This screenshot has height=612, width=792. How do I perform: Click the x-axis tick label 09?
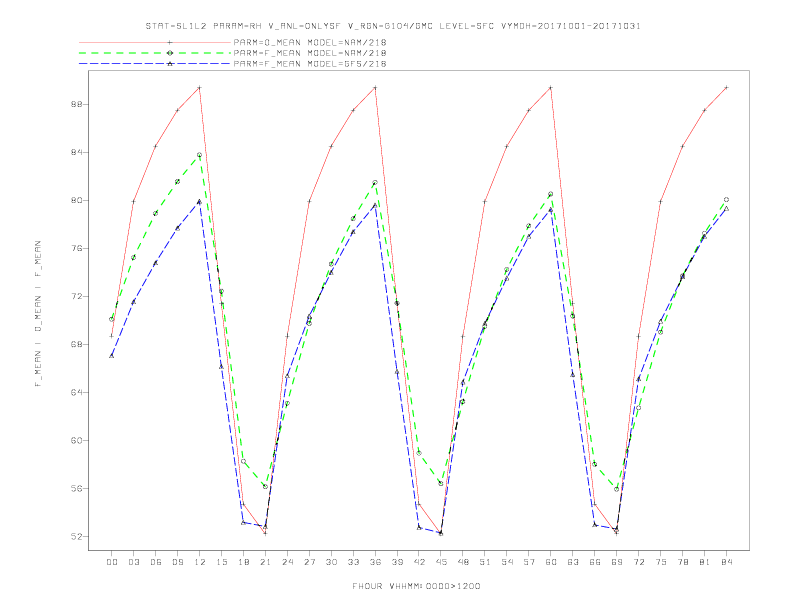point(177,562)
